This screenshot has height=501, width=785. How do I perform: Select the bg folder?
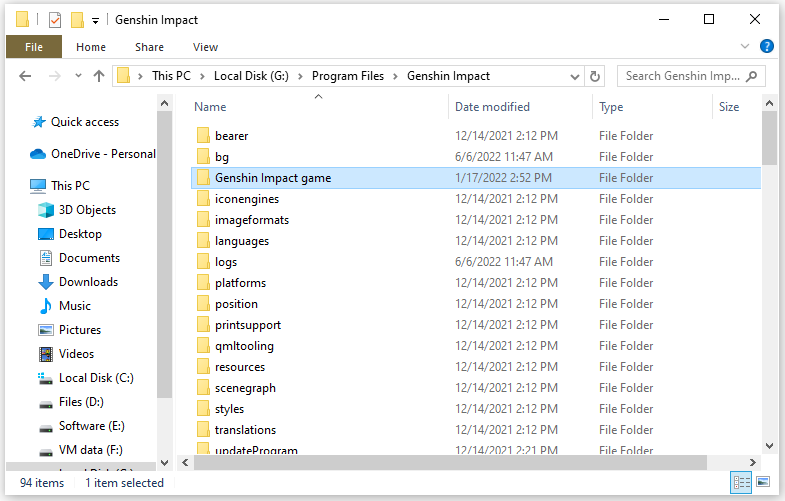click(476, 157)
